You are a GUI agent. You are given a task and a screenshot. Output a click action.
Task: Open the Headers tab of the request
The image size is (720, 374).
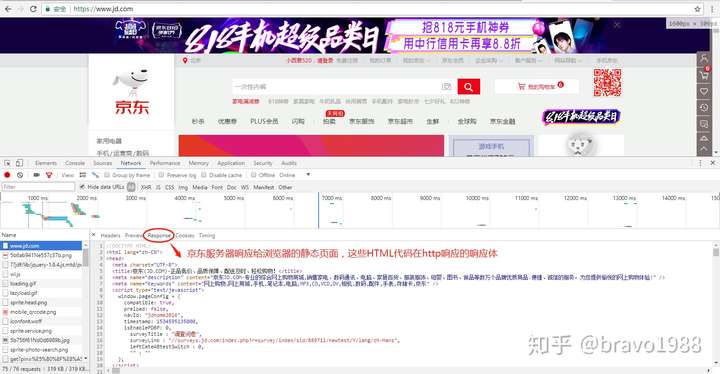[x=110, y=235]
